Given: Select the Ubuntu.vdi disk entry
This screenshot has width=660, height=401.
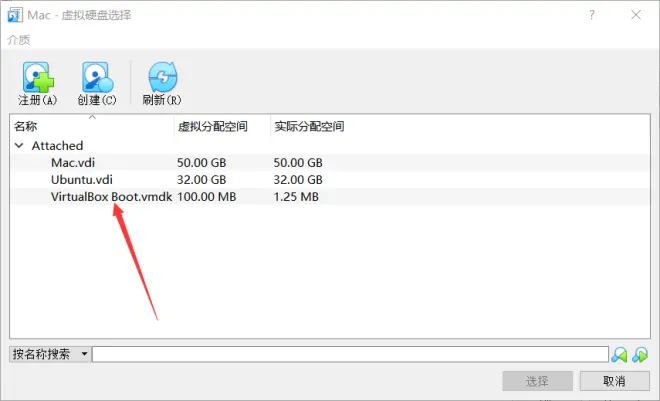Looking at the screenshot, I should [x=330, y=180].
